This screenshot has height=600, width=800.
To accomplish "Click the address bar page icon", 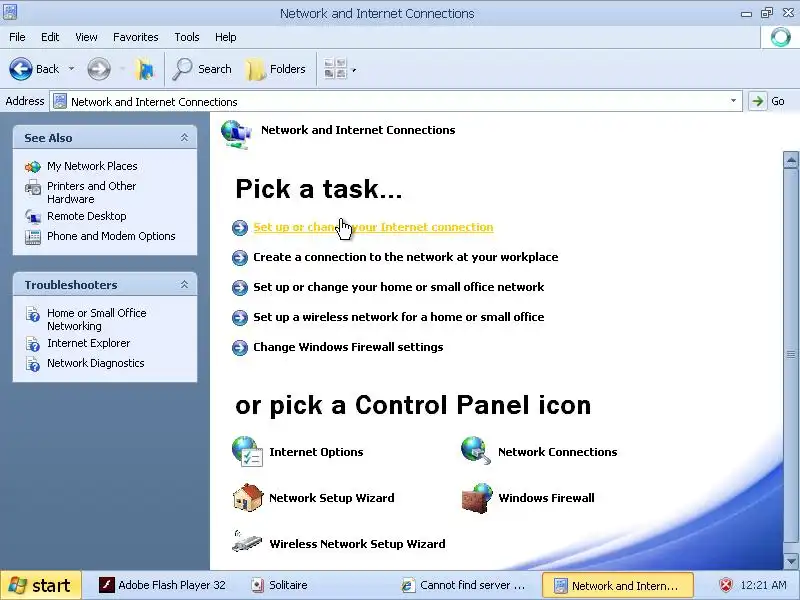I will [60, 102].
